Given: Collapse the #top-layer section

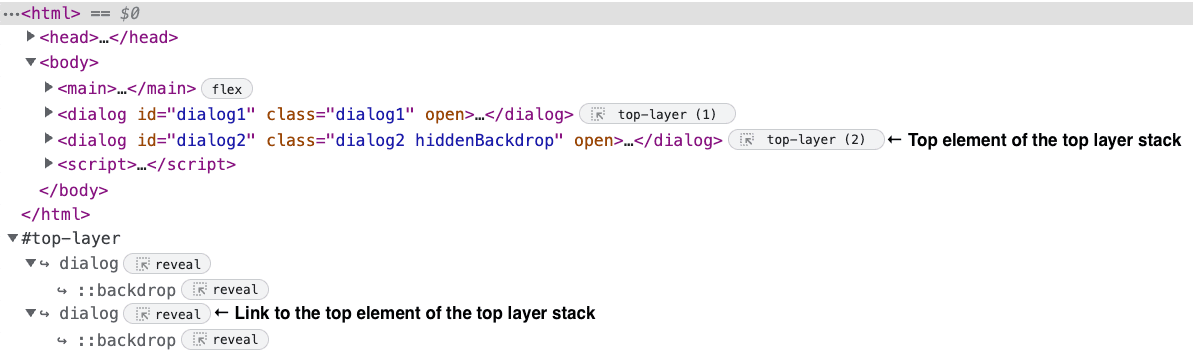Looking at the screenshot, I should 13,238.
